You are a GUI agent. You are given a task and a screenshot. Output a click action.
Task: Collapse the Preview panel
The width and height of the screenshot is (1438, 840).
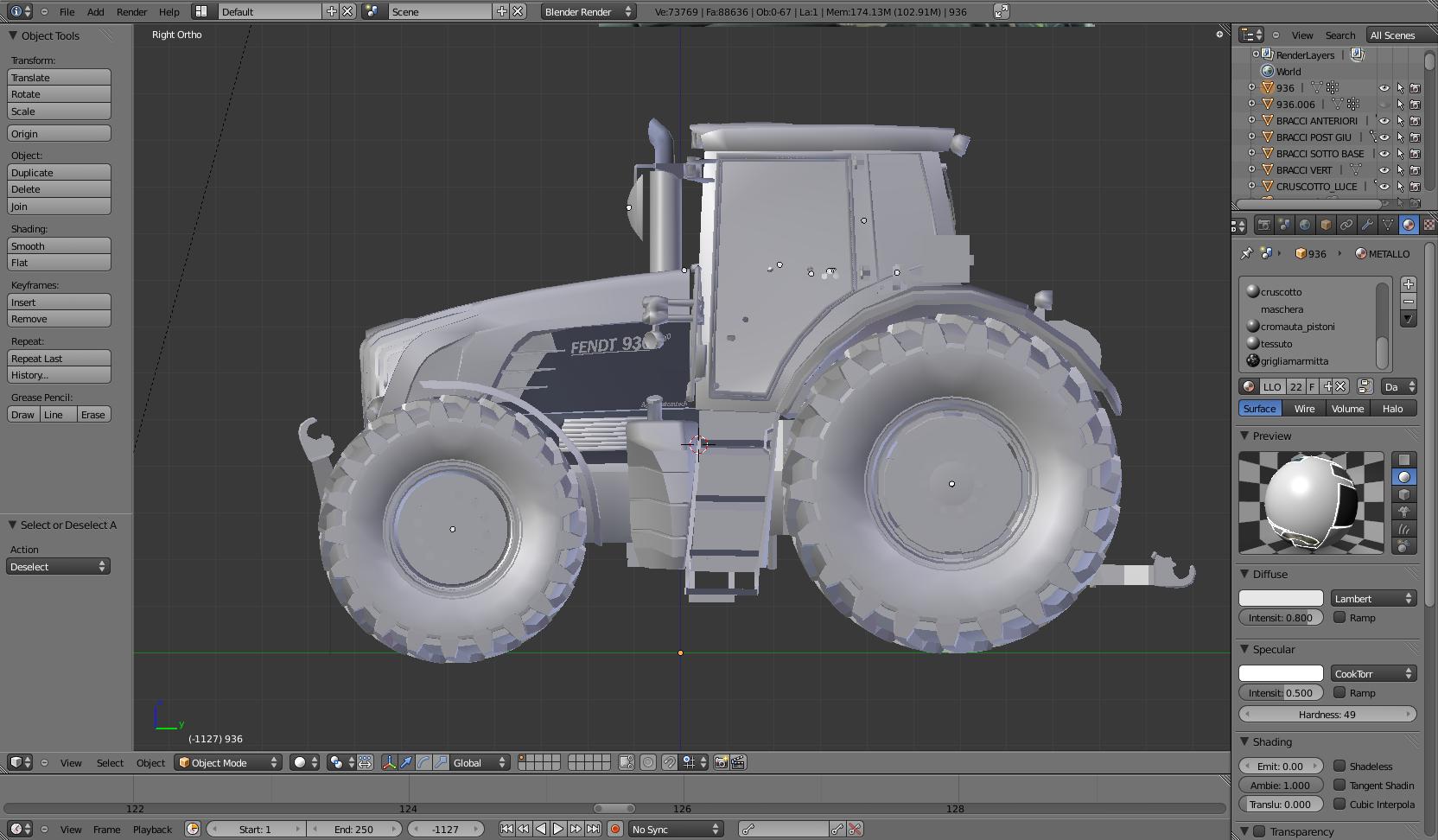point(1245,436)
